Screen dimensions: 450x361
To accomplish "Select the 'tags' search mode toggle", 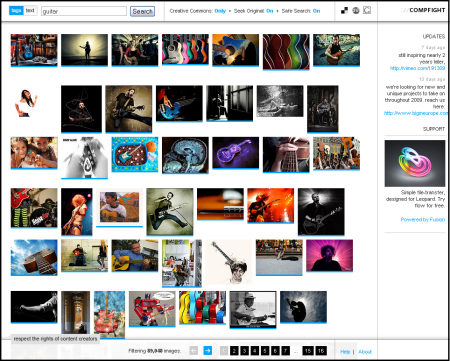I will coord(16,10).
